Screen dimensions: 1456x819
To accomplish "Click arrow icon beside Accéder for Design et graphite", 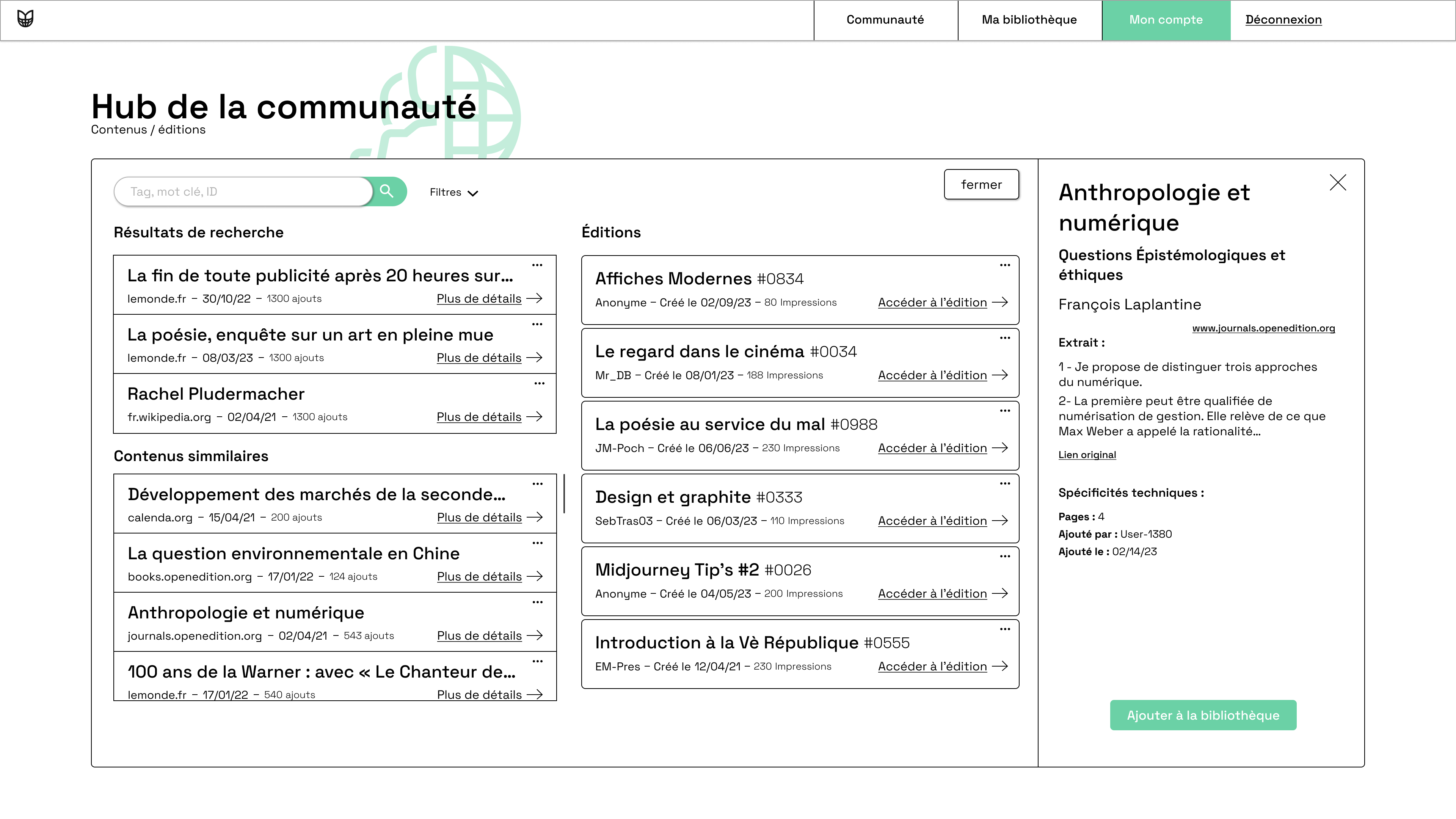I will (x=1000, y=520).
